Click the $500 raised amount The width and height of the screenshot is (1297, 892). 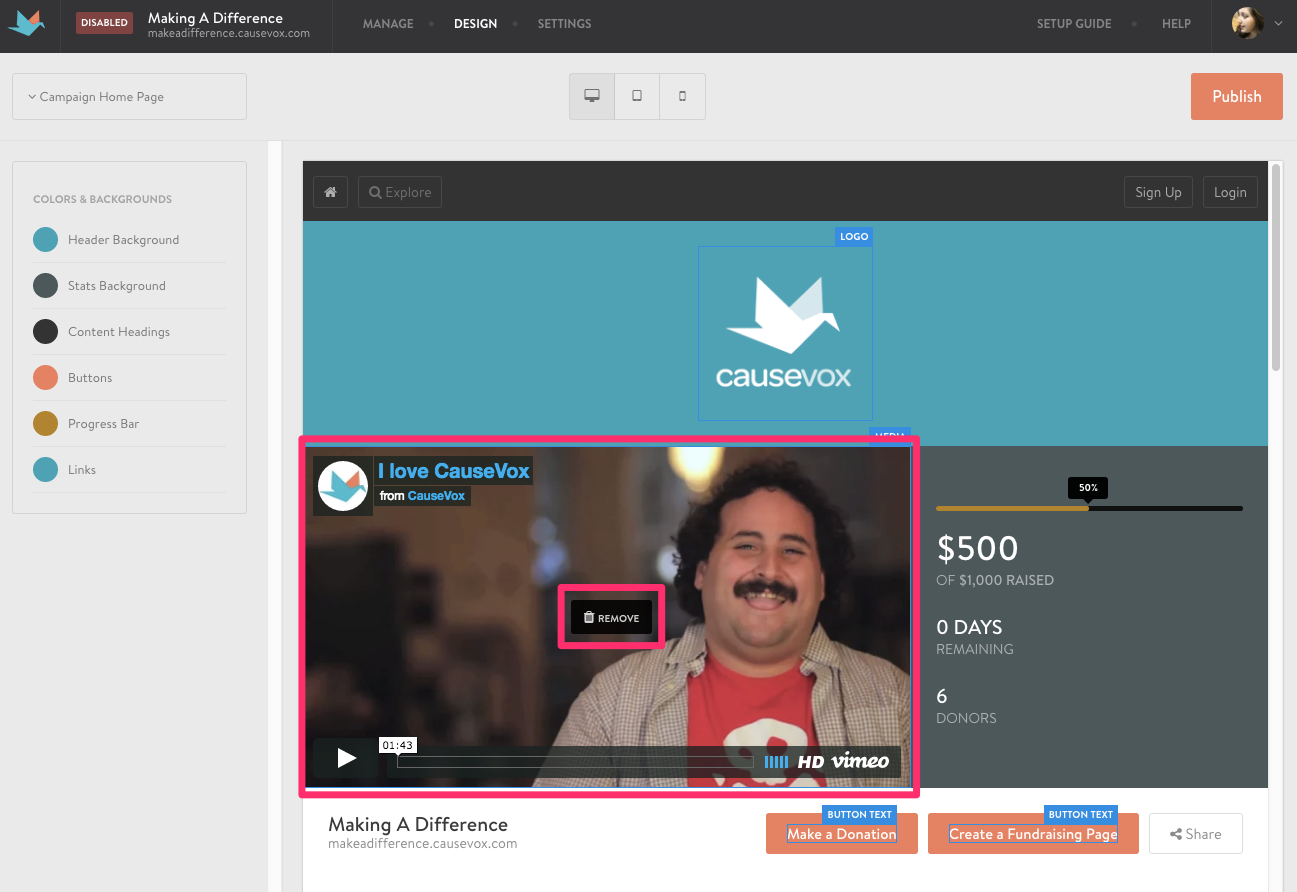(x=977, y=549)
